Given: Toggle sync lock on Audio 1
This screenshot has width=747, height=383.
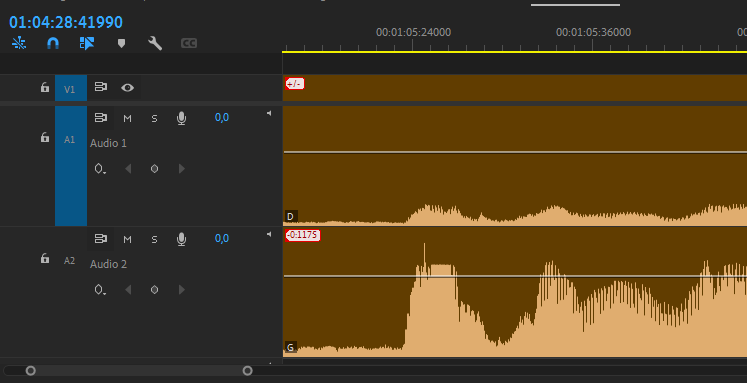Looking at the screenshot, I should [101, 118].
